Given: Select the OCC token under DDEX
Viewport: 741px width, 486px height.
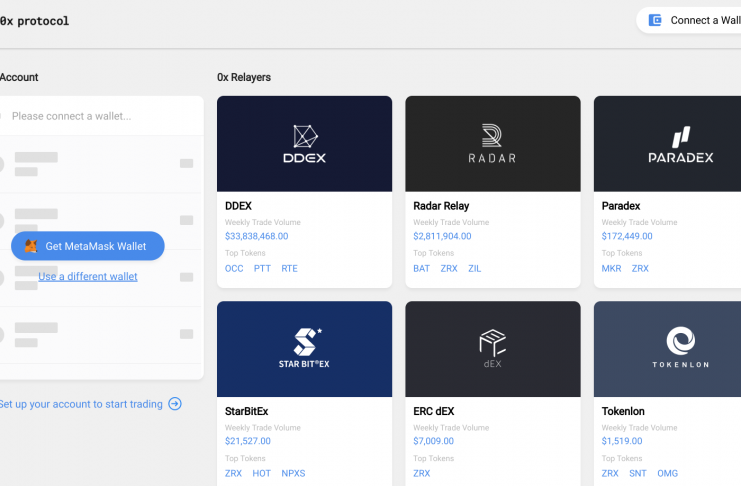Looking at the screenshot, I should click(x=234, y=269).
